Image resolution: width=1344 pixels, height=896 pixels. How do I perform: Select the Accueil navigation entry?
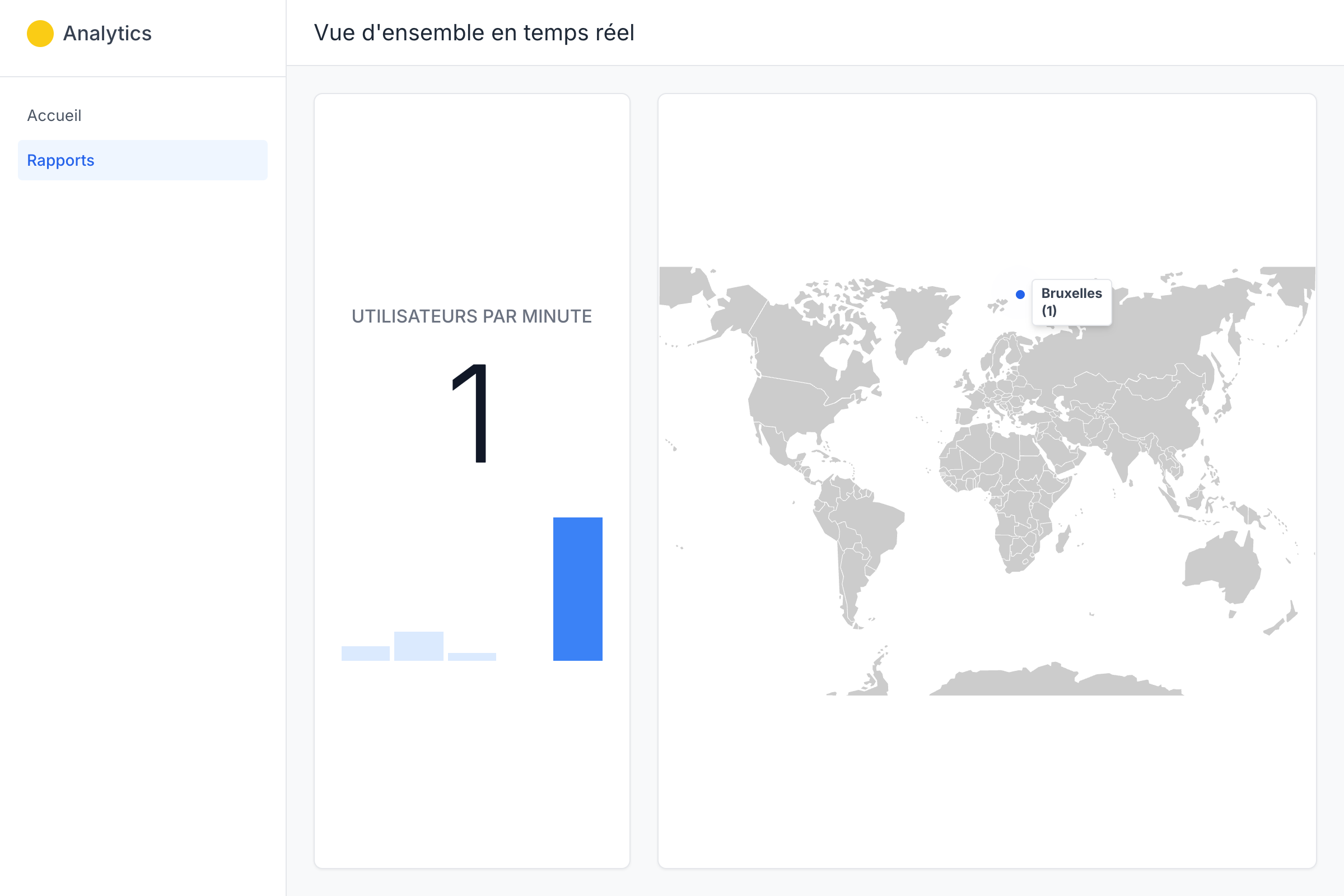[54, 115]
